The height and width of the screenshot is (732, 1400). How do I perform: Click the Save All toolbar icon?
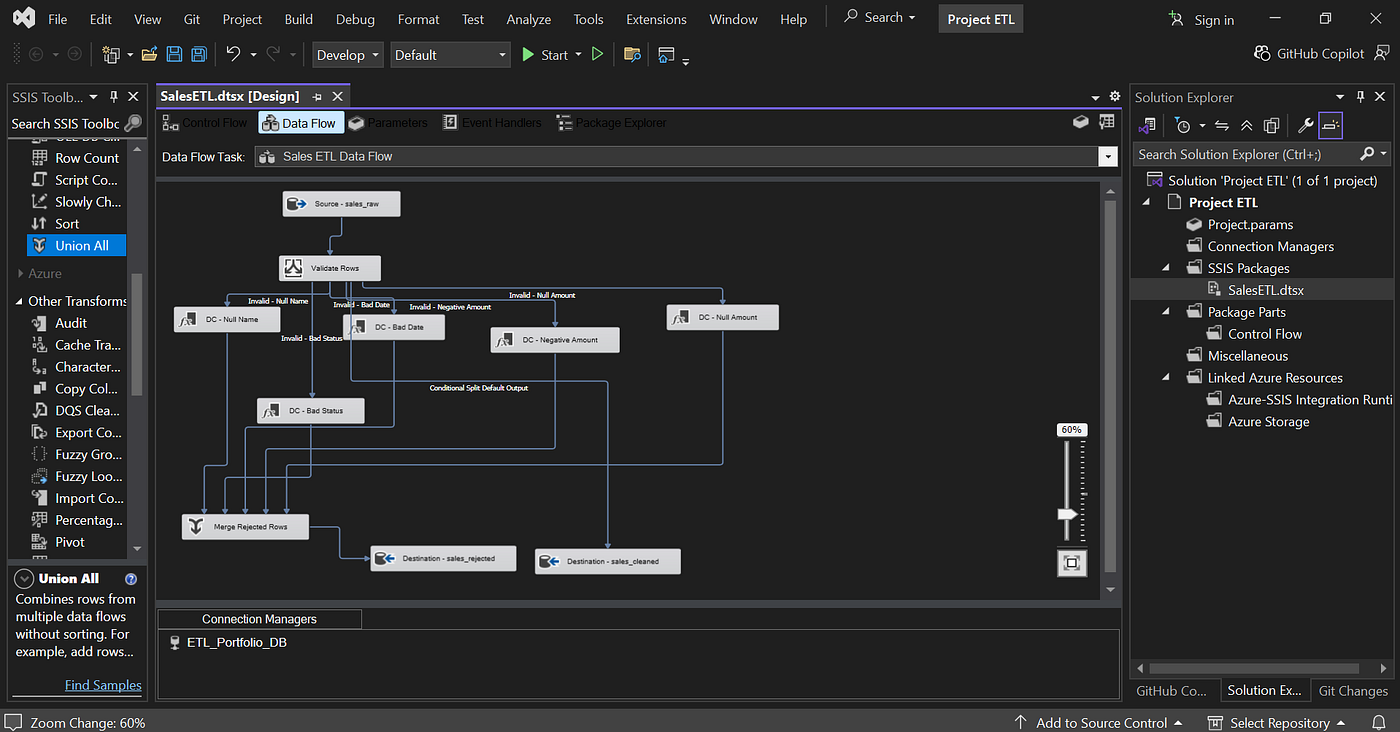[x=199, y=55]
